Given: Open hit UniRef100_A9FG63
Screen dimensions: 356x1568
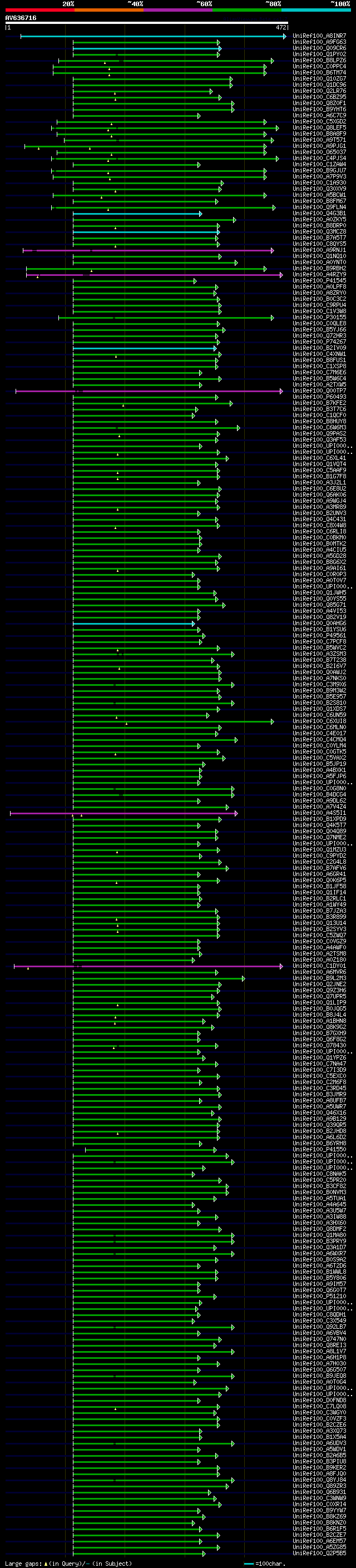Looking at the screenshot, I should 319,42.
